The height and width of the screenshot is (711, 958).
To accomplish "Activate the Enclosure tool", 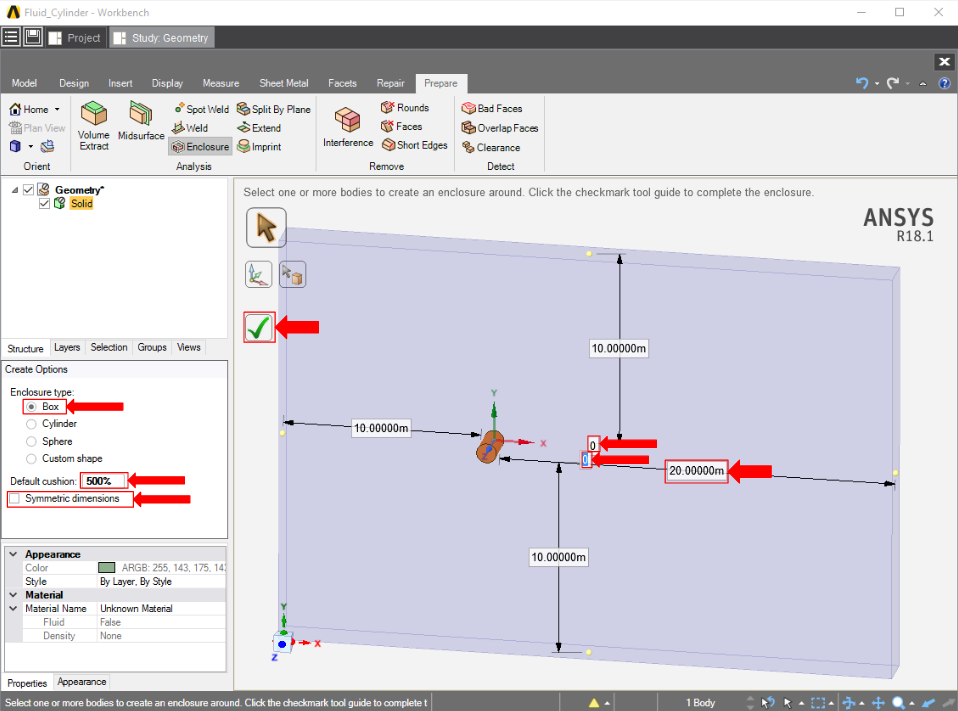I will click(x=200, y=147).
